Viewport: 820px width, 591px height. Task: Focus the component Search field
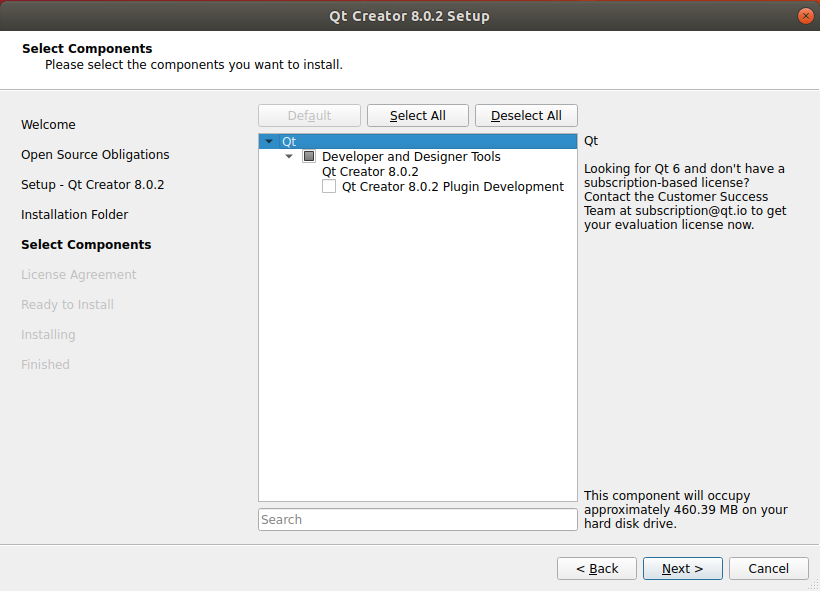click(417, 520)
